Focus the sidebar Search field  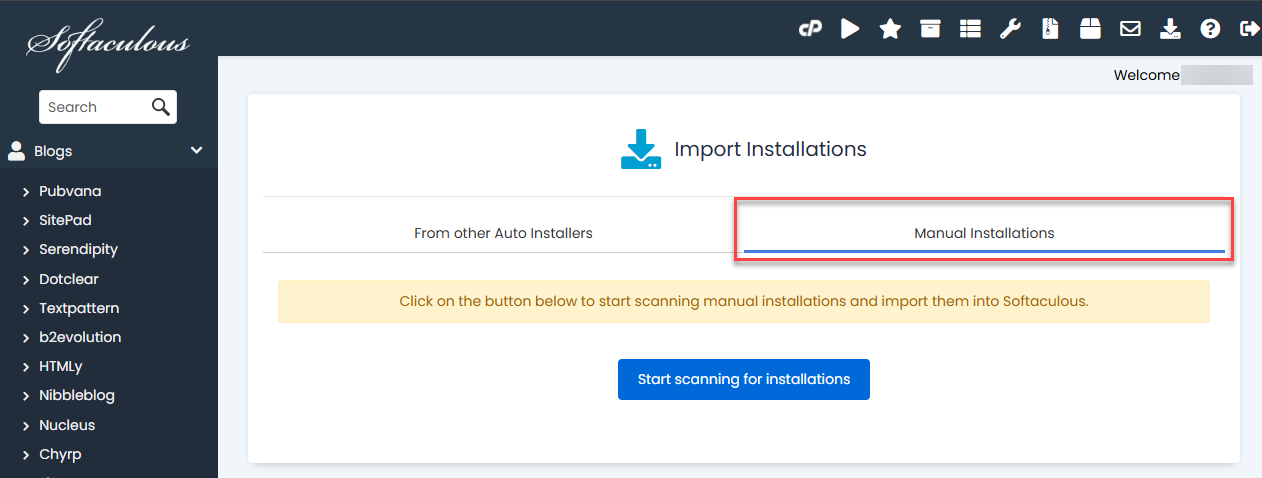pyautogui.click(x=108, y=107)
